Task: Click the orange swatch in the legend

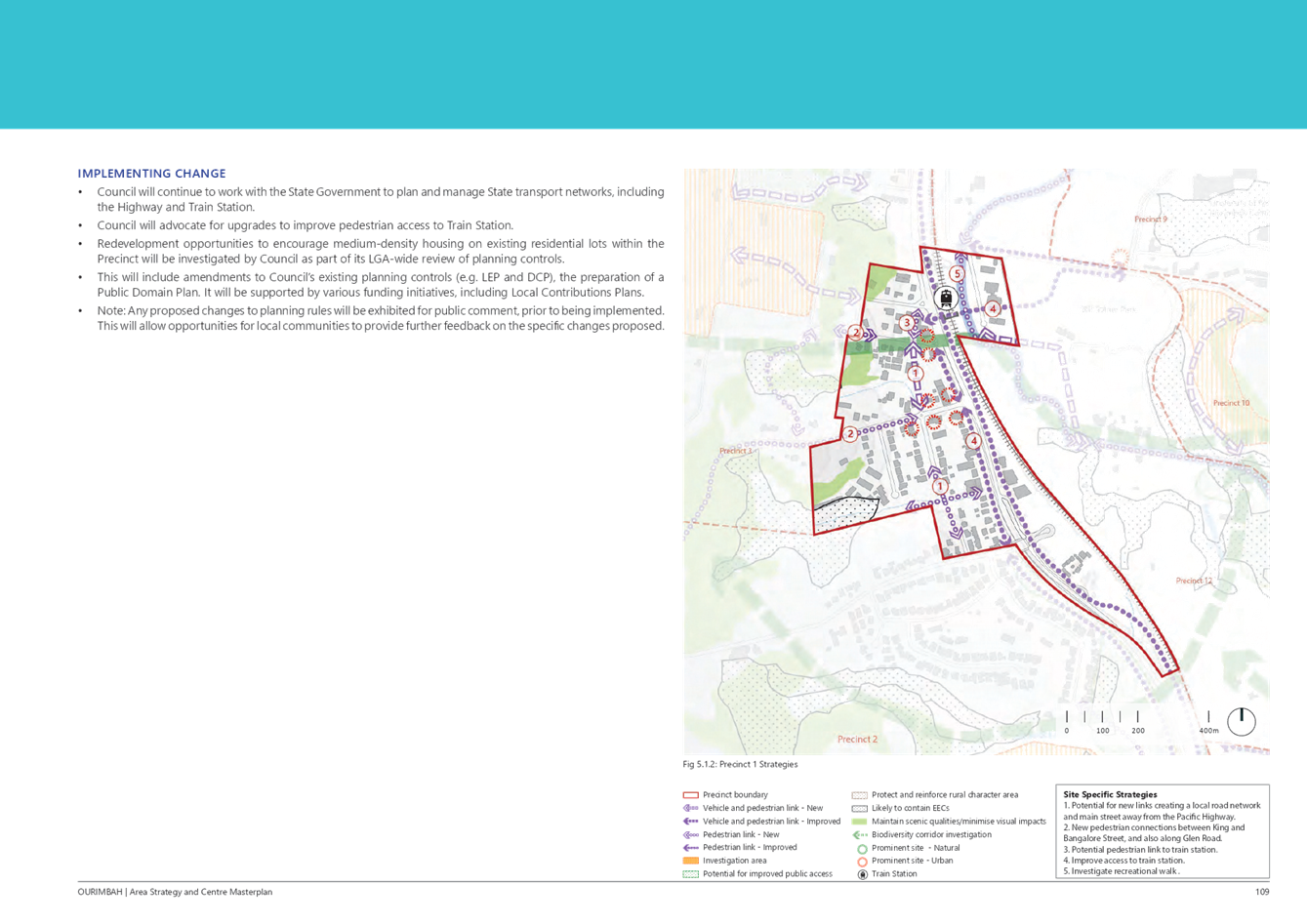Action: (x=691, y=861)
